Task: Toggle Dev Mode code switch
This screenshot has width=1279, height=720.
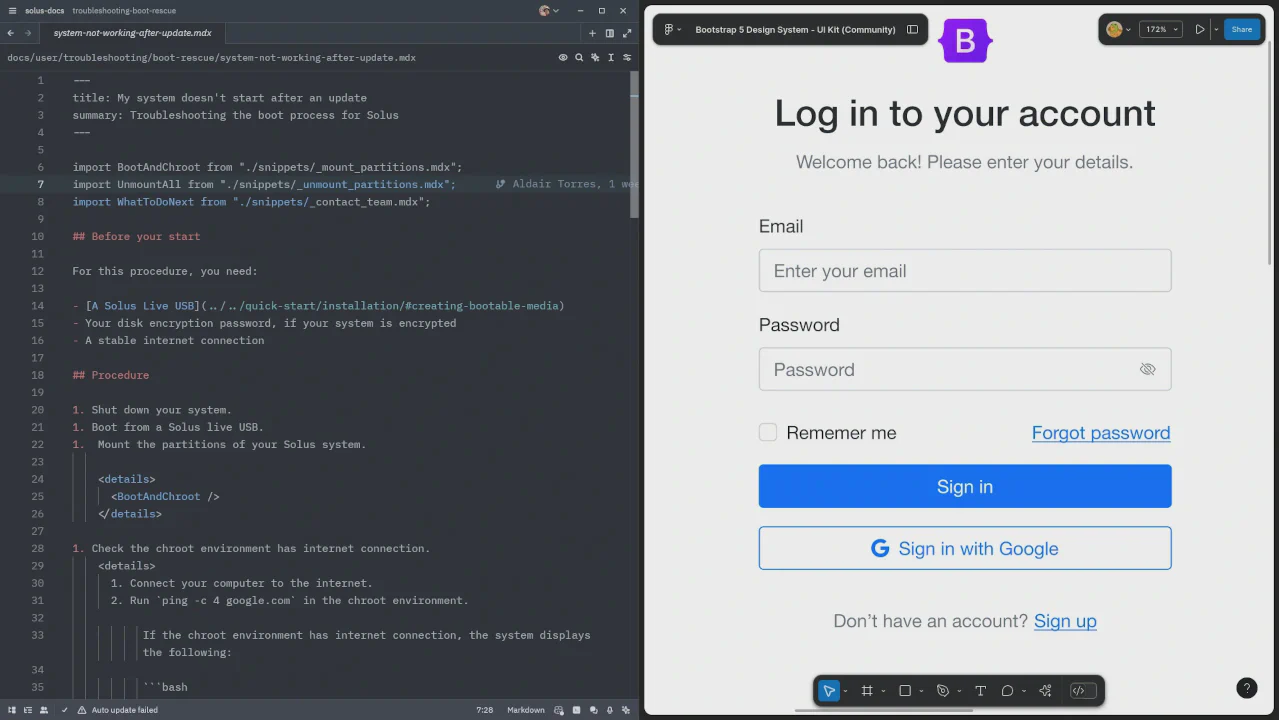Action: [x=1083, y=691]
